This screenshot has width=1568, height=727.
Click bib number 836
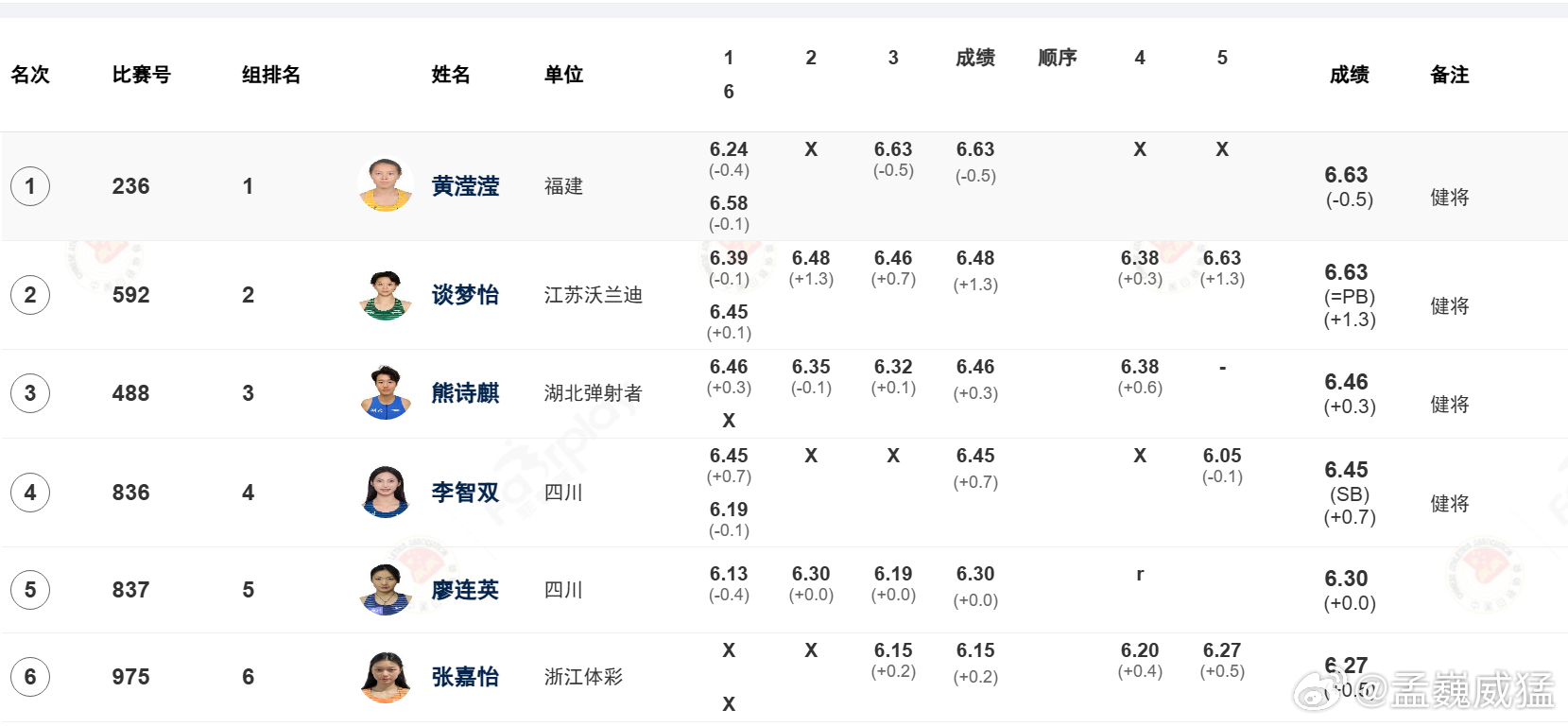[130, 493]
